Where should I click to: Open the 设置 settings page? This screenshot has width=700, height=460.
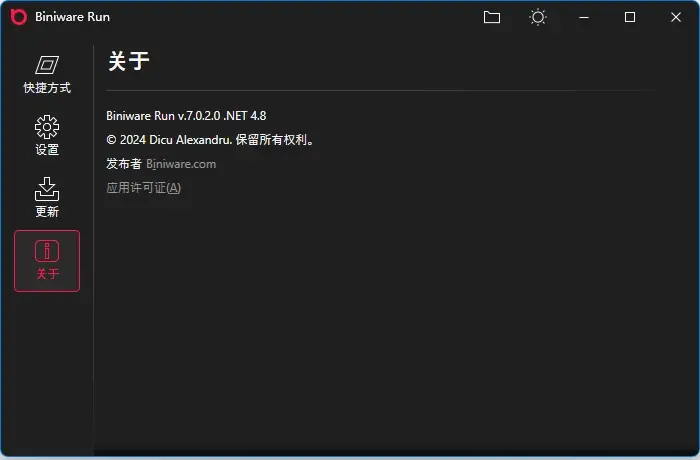coord(47,136)
